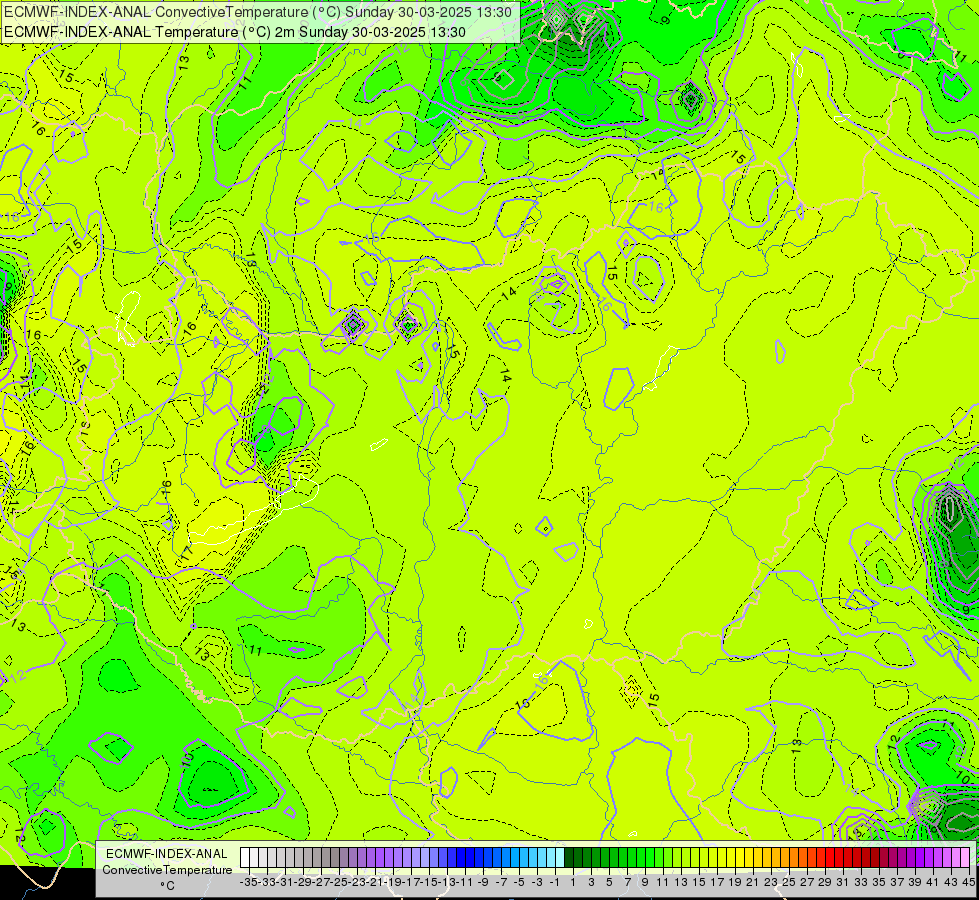Select the orange legend swatch above 25
979x900 pixels.
[785, 857]
